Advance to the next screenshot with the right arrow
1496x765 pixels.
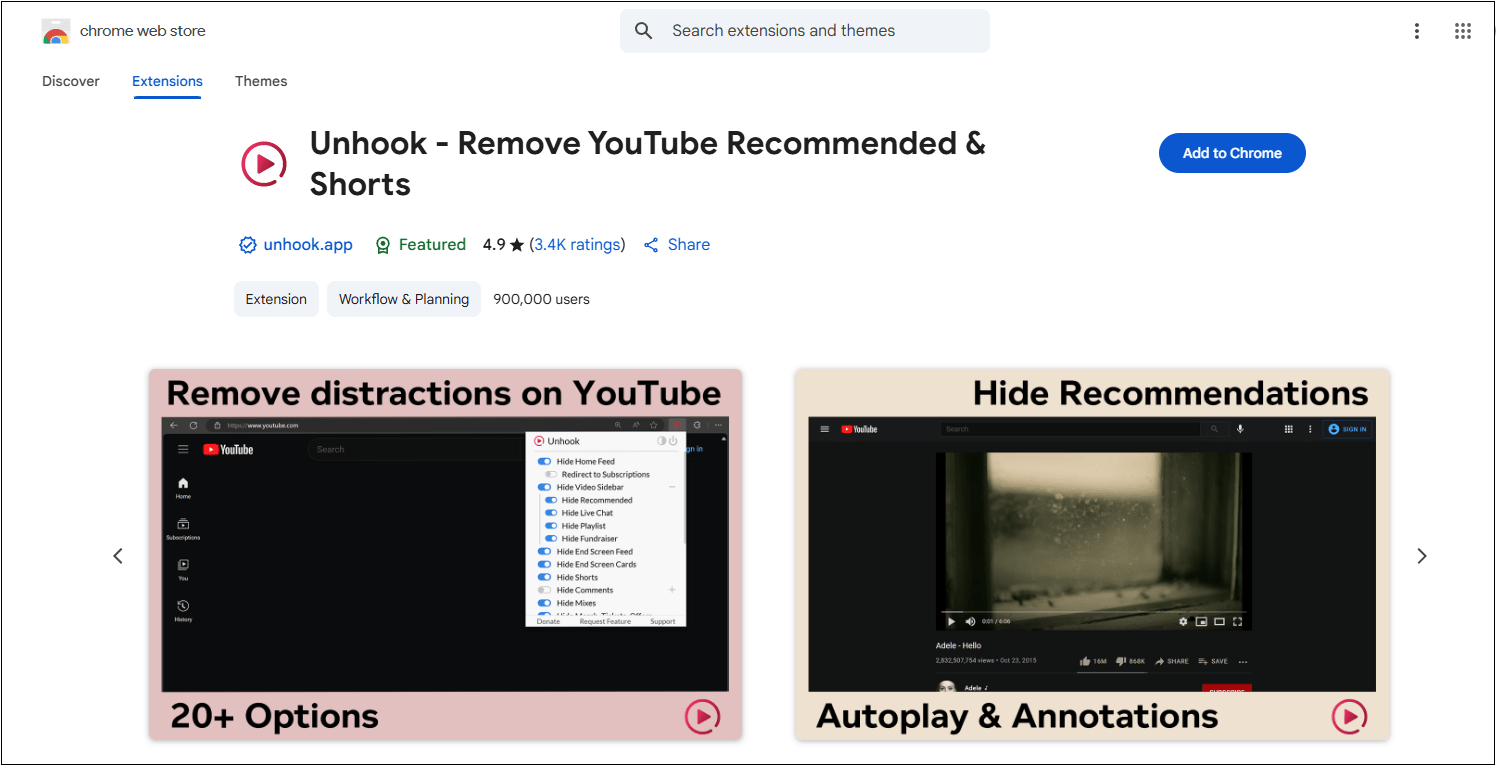click(1422, 556)
